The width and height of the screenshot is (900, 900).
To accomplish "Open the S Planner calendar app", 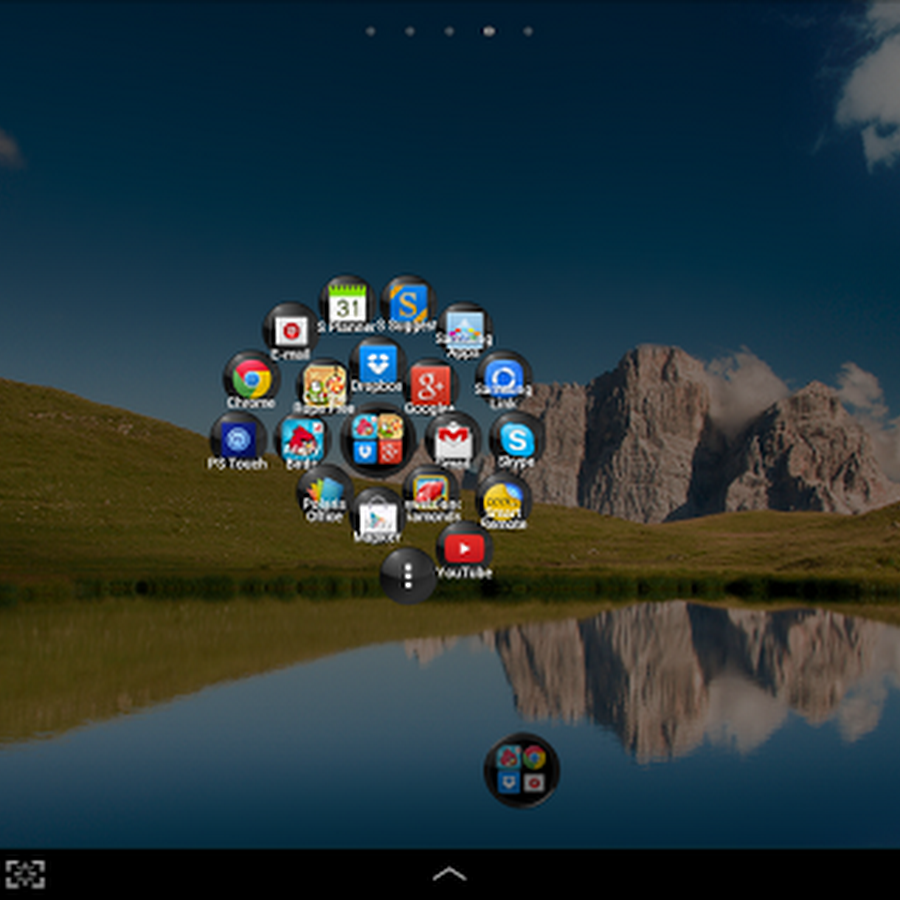I will point(347,304).
